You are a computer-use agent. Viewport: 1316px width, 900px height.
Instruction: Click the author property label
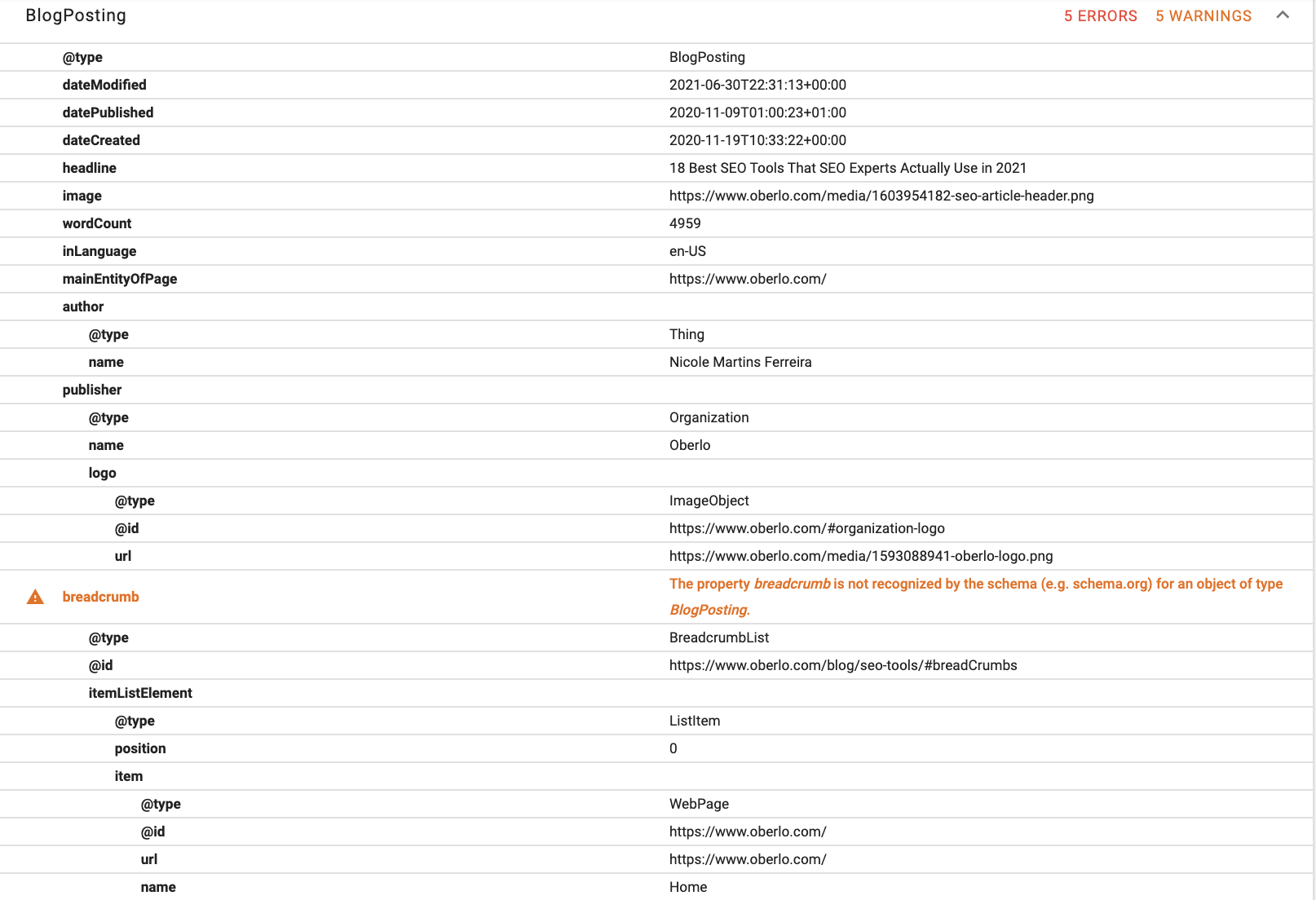82,307
